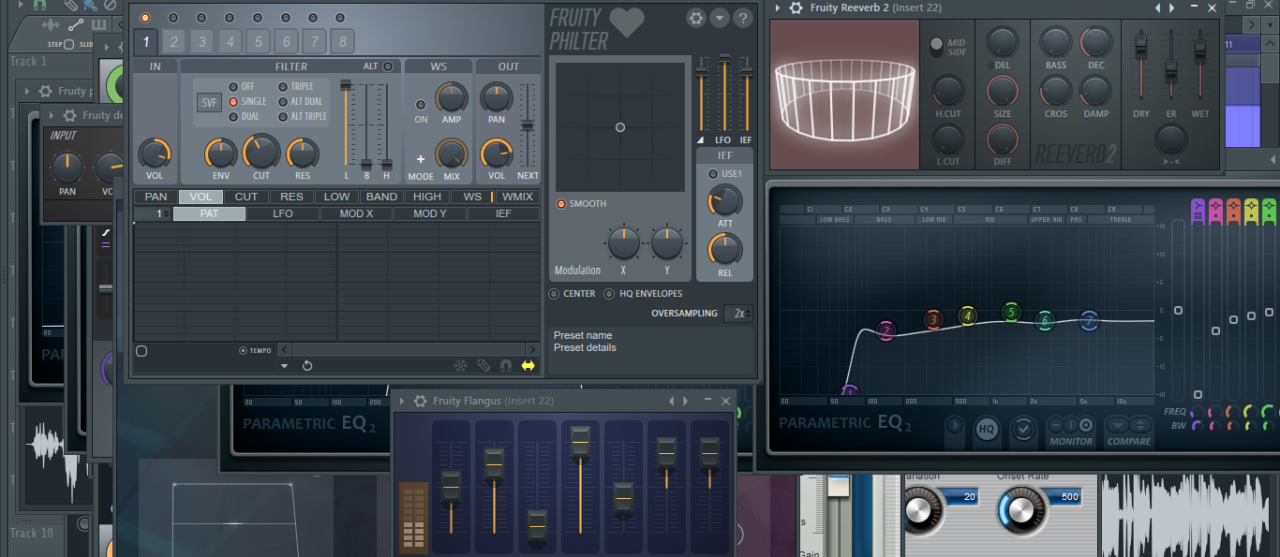Open the OVERSAMPLING 2x dropdown
This screenshot has height=557, width=1280.
pyautogui.click(x=738, y=313)
